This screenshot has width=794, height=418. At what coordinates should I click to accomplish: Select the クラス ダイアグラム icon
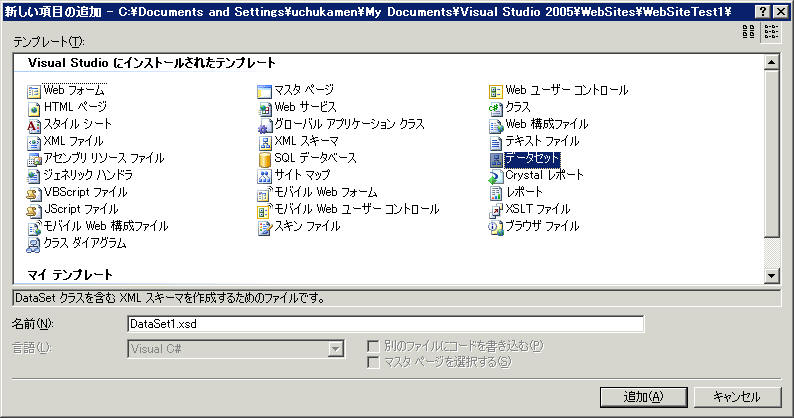pos(33,245)
